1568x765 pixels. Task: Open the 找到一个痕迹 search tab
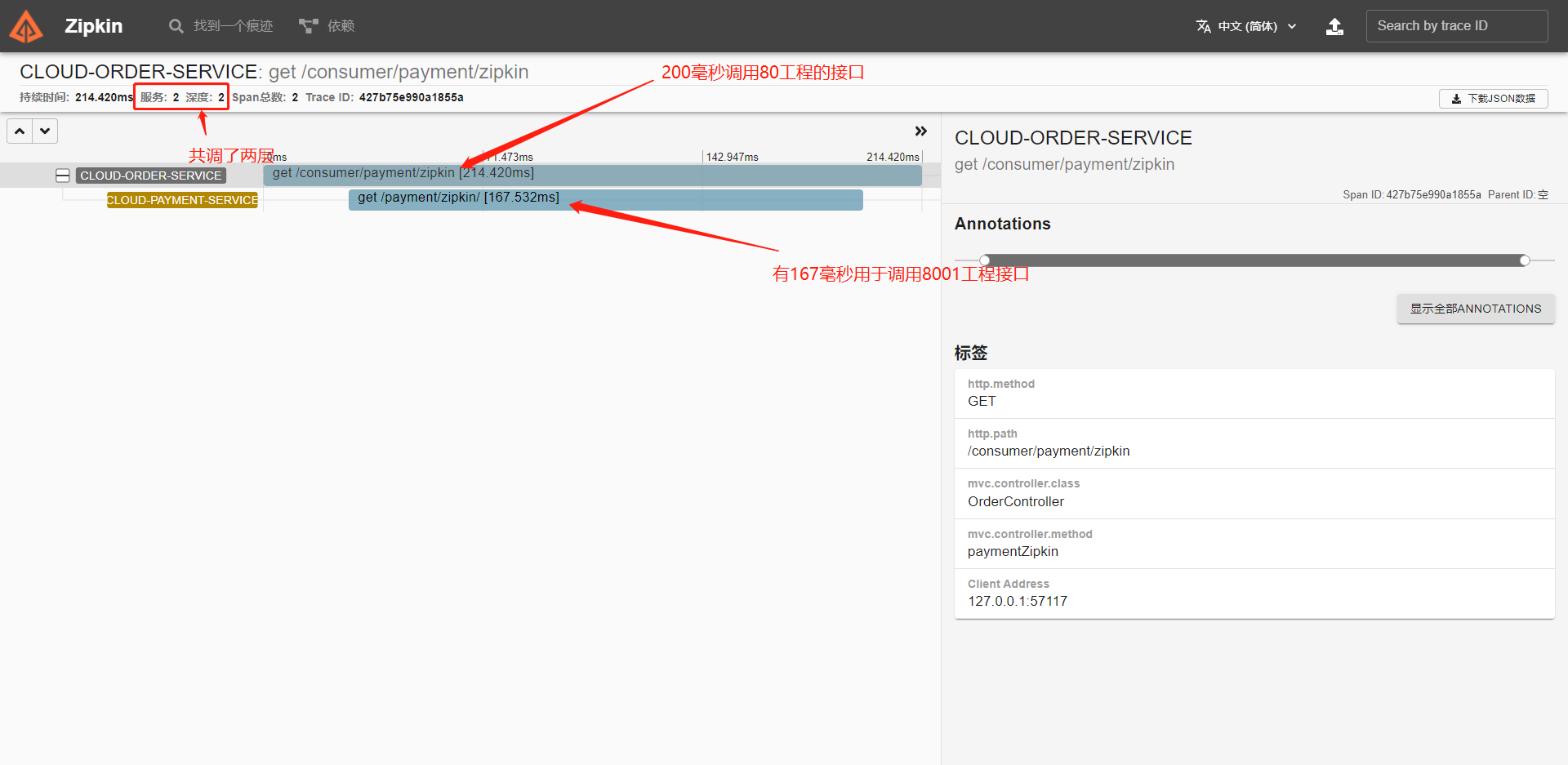coord(221,26)
